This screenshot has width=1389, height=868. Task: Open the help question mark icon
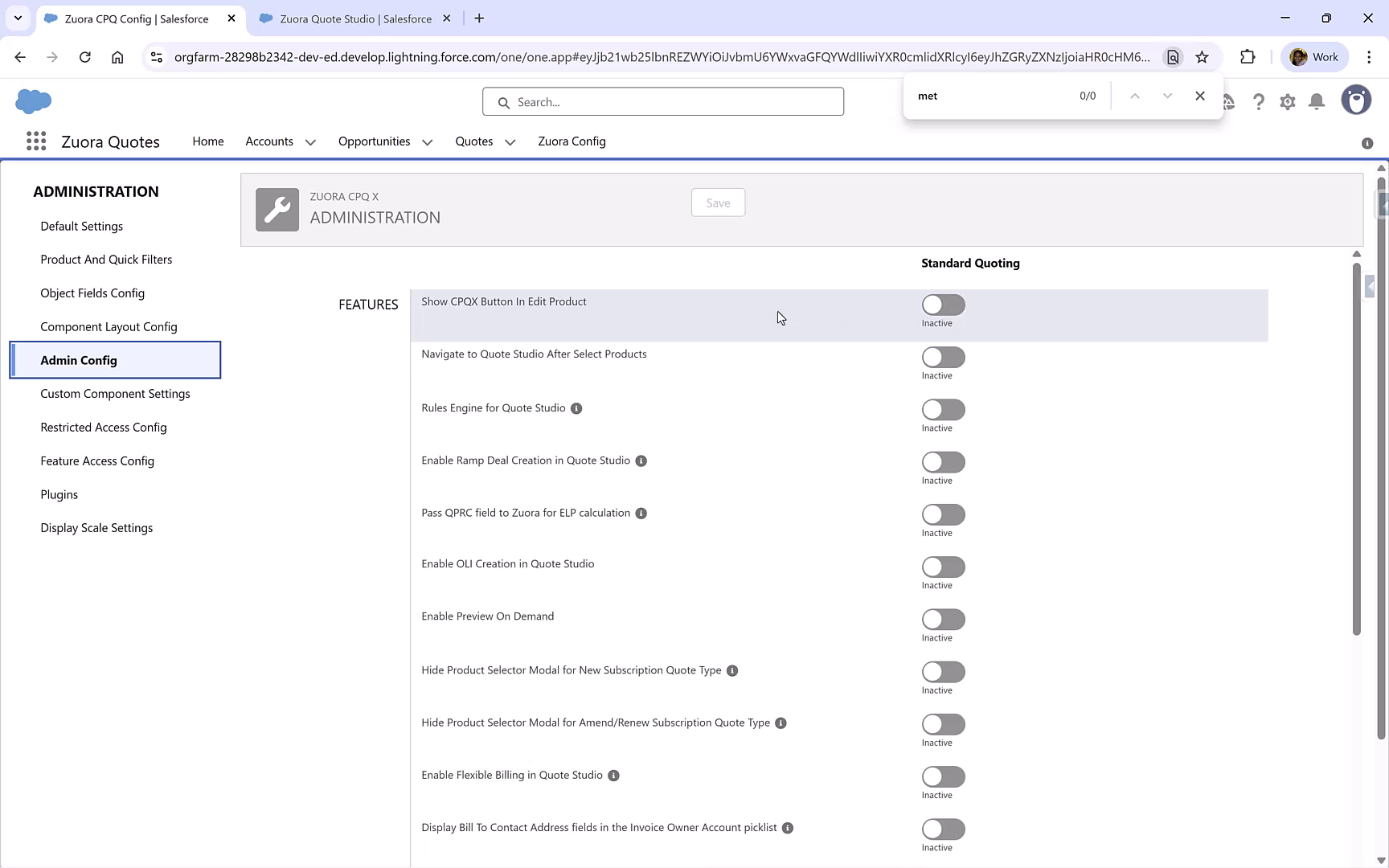(1259, 101)
